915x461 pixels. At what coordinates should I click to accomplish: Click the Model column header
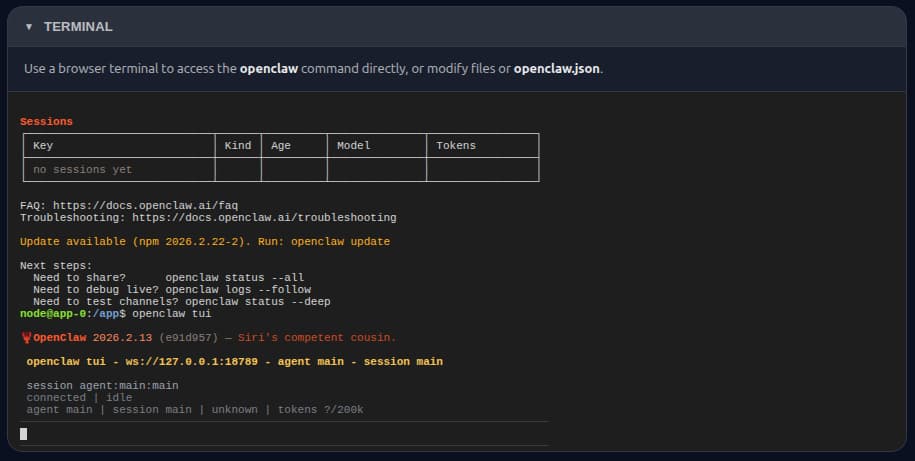[x=353, y=145]
